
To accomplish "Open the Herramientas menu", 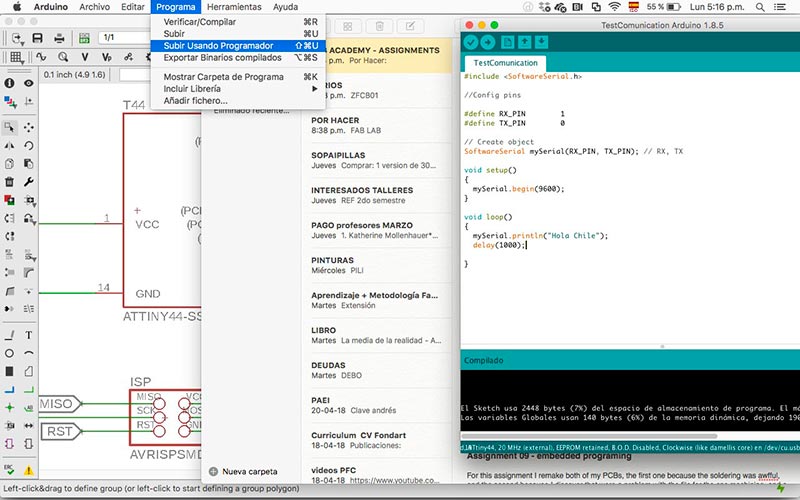I will tap(234, 7).
